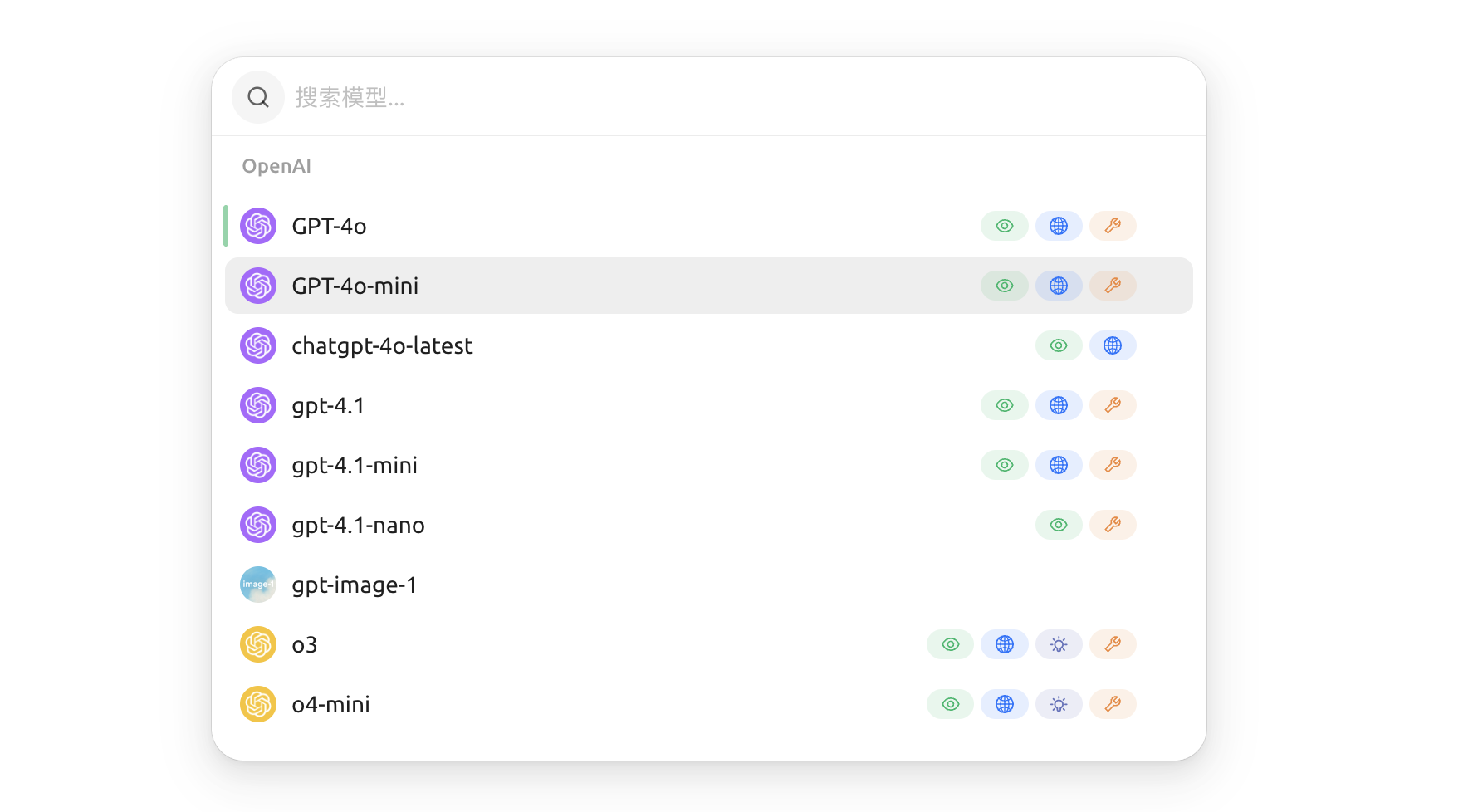The width and height of the screenshot is (1473, 812).
Task: Toggle the vision eye badge on gpt-4.1-nano
Action: point(1059,524)
